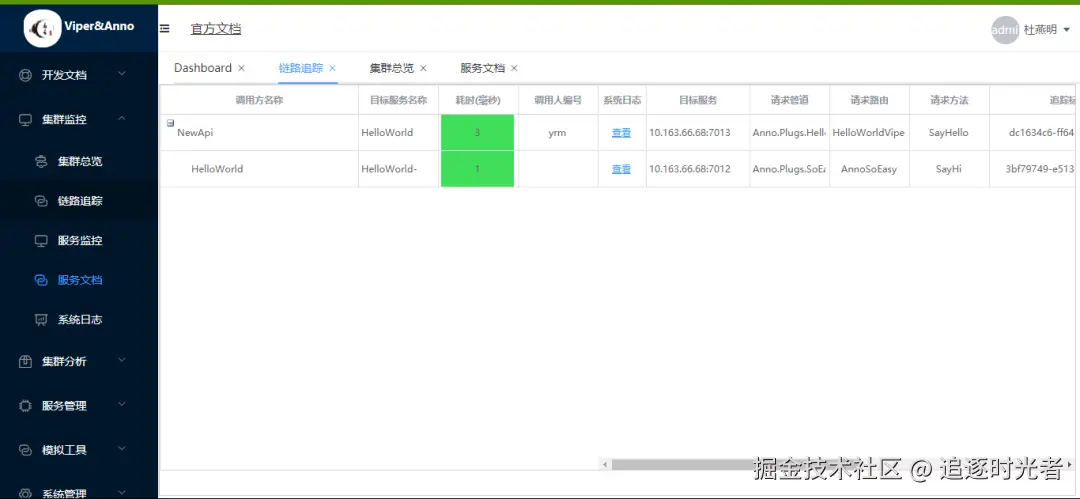Click the hamburger menu collapse icon

tap(164, 29)
